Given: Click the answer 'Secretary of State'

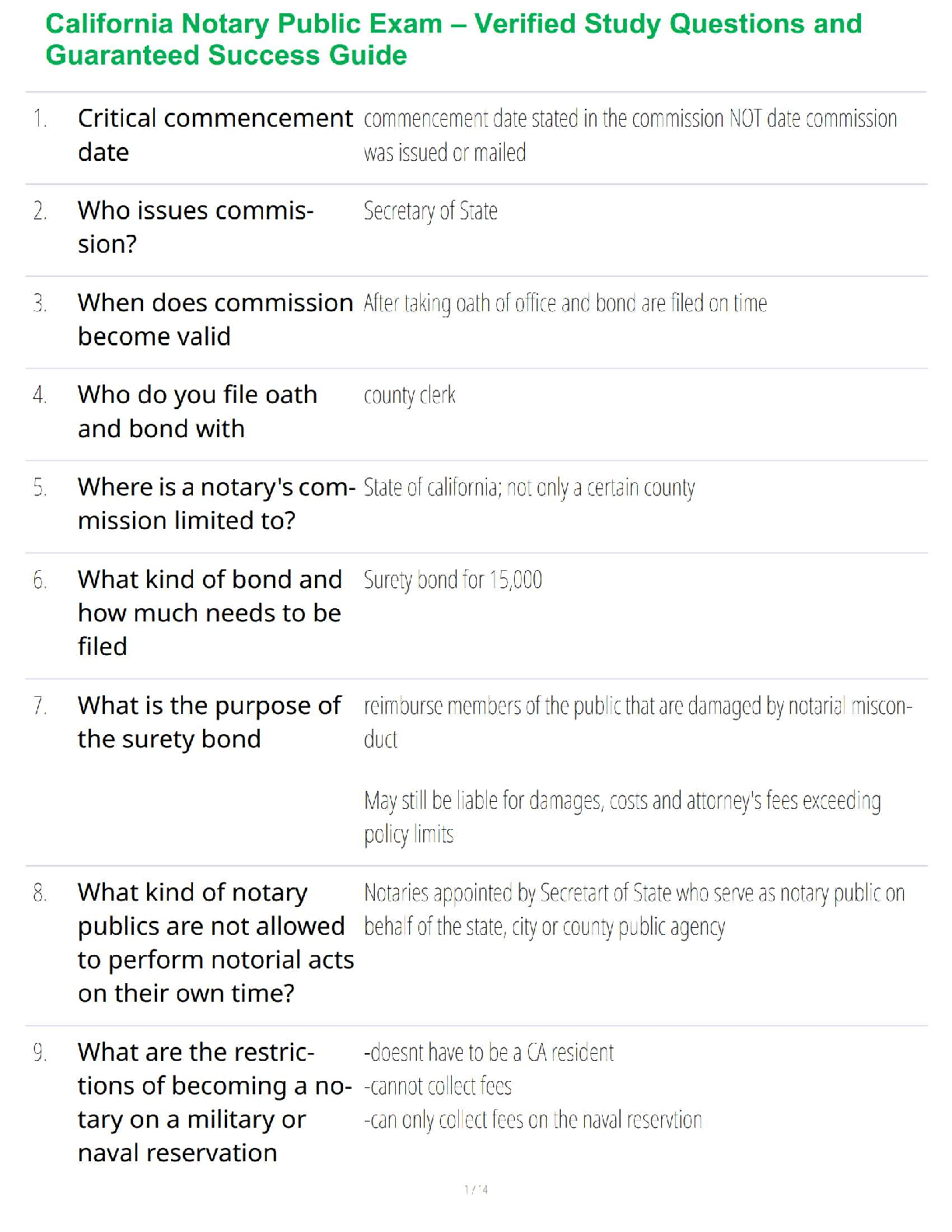Looking at the screenshot, I should pyautogui.click(x=430, y=211).
